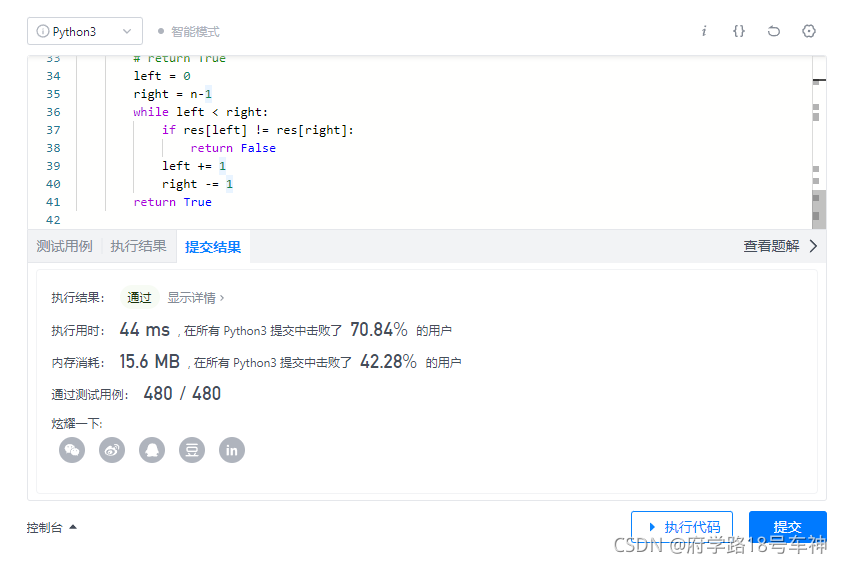Click 'left += 1' on line 39
The height and width of the screenshot is (564, 842).
(194, 166)
